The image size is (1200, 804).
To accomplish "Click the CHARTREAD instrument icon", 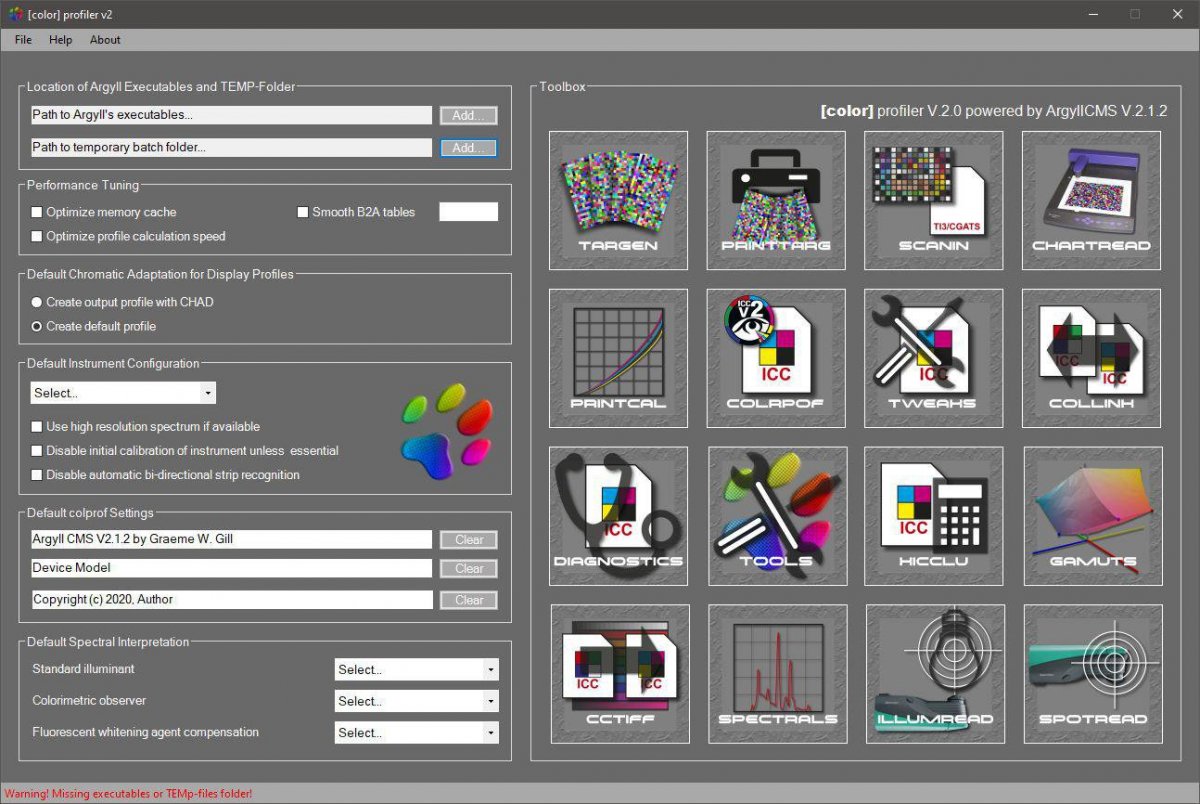I will (1091, 200).
